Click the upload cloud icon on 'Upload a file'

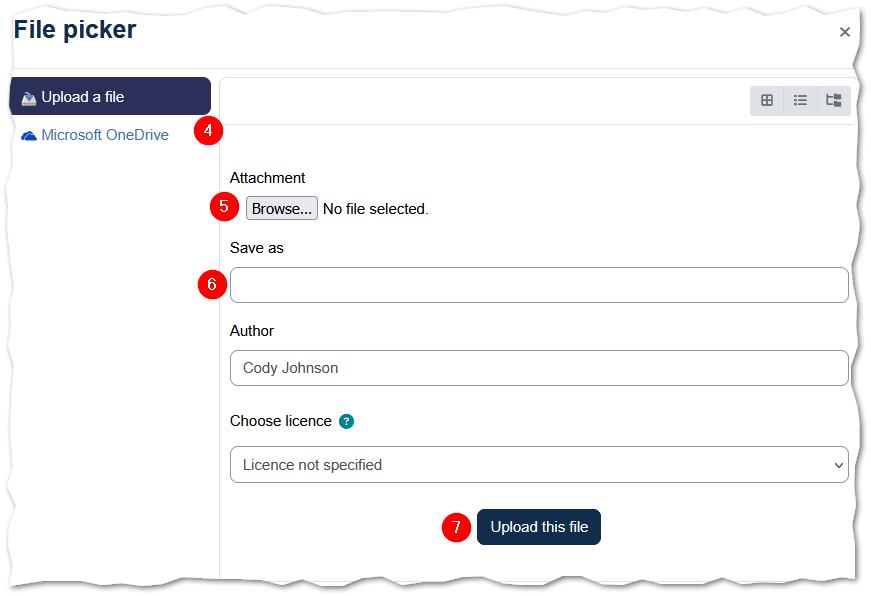(x=27, y=96)
